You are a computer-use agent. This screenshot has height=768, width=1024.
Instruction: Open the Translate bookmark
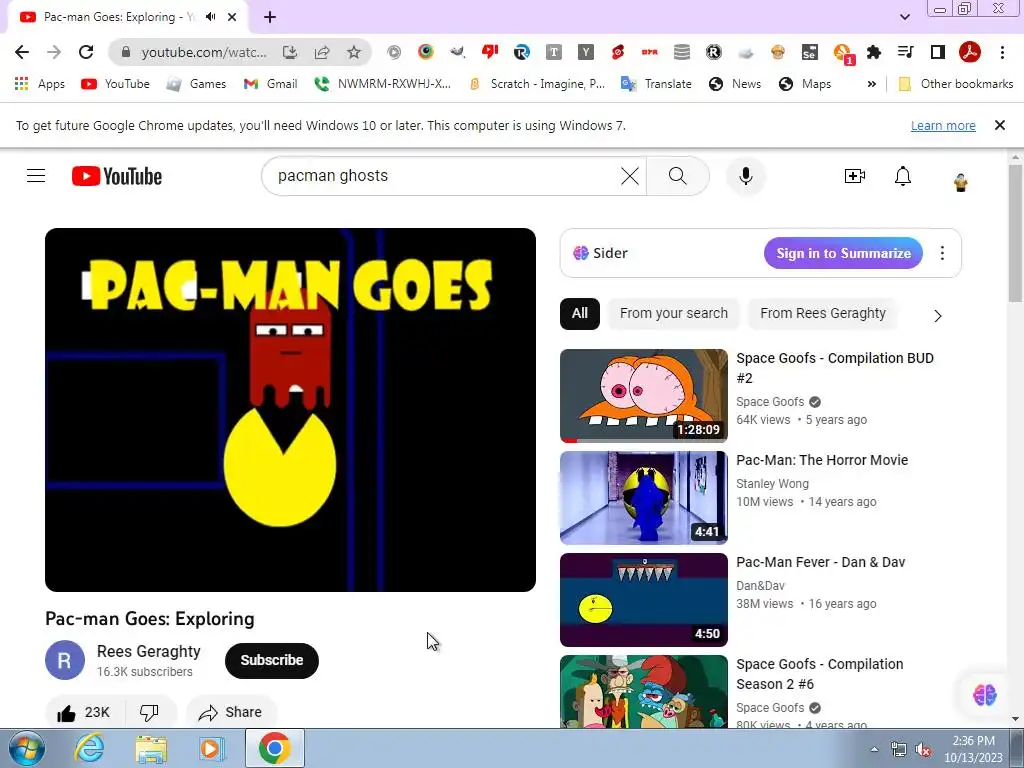[x=656, y=84]
